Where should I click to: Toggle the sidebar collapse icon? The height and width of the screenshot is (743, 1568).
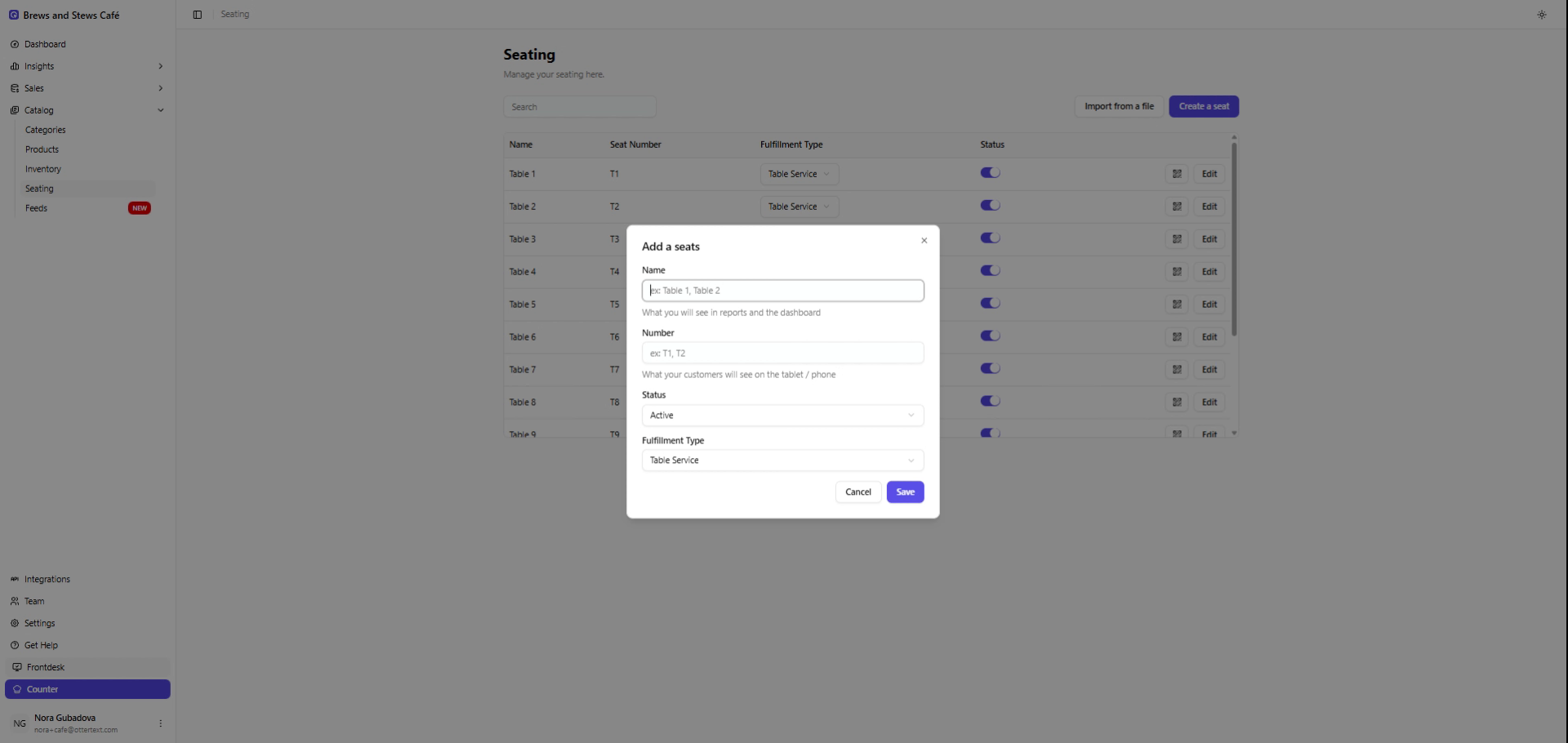(198, 15)
